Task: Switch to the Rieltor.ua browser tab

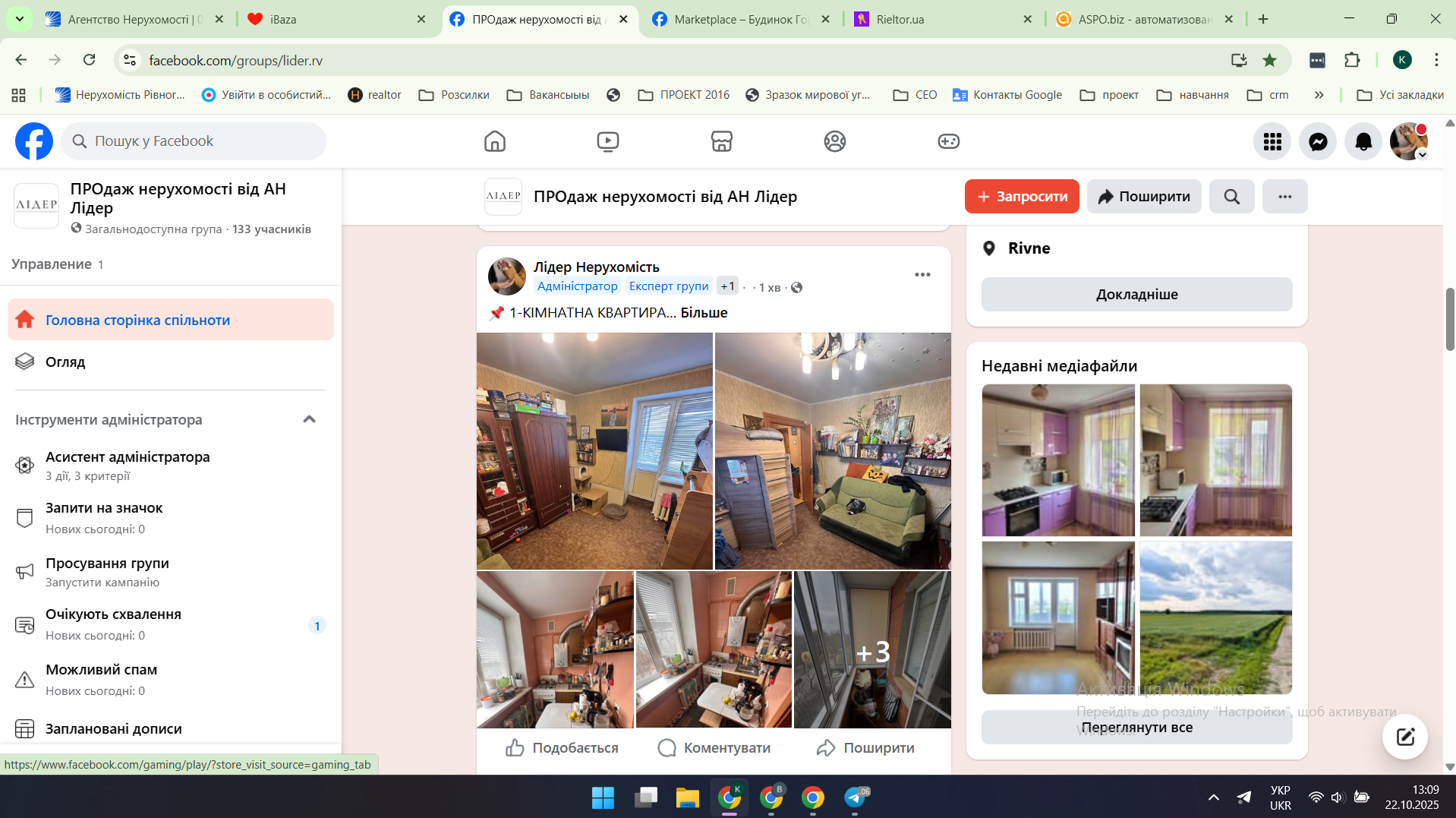Action: coord(900,19)
